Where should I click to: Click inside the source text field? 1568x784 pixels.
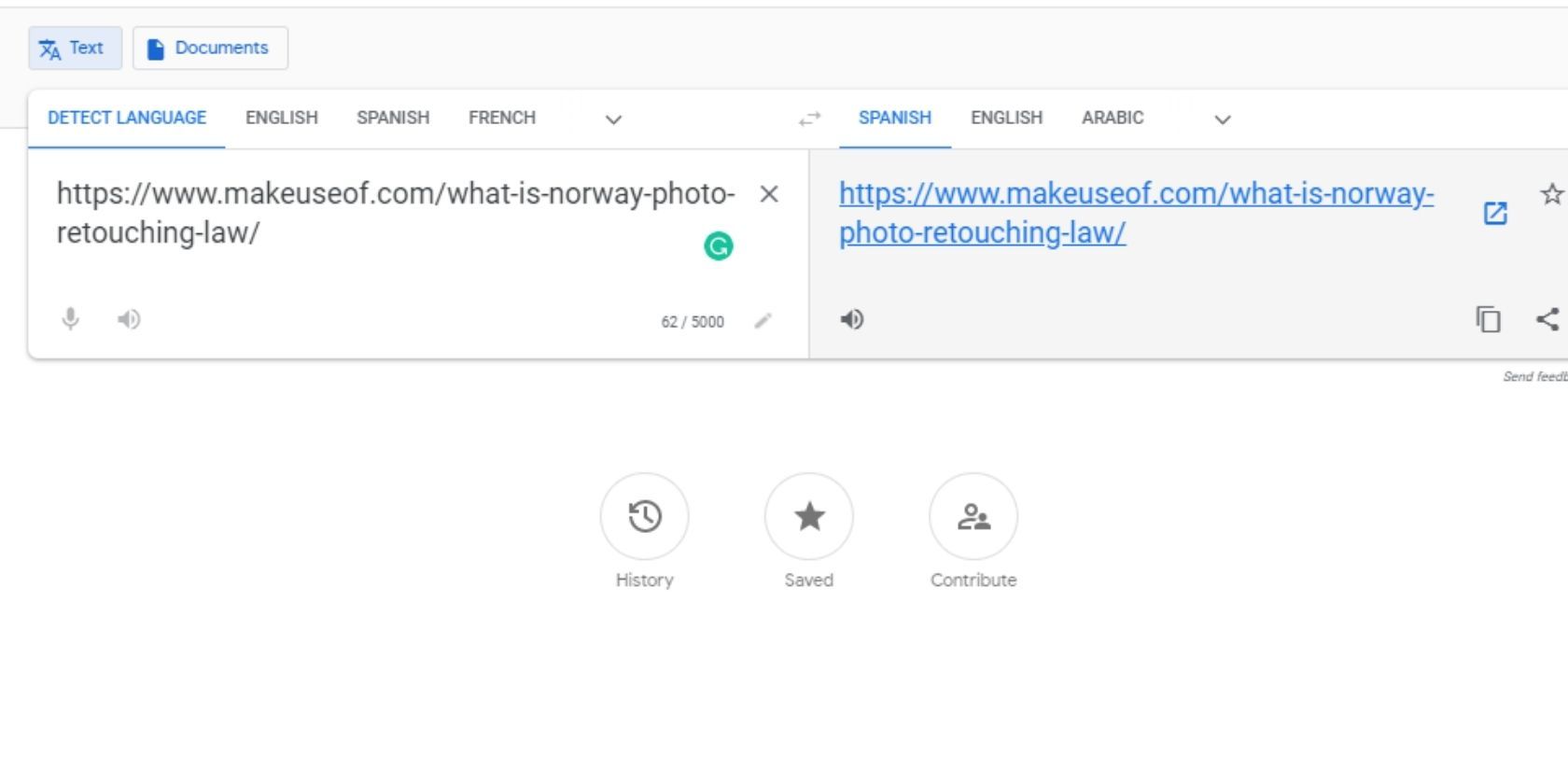pos(396,213)
